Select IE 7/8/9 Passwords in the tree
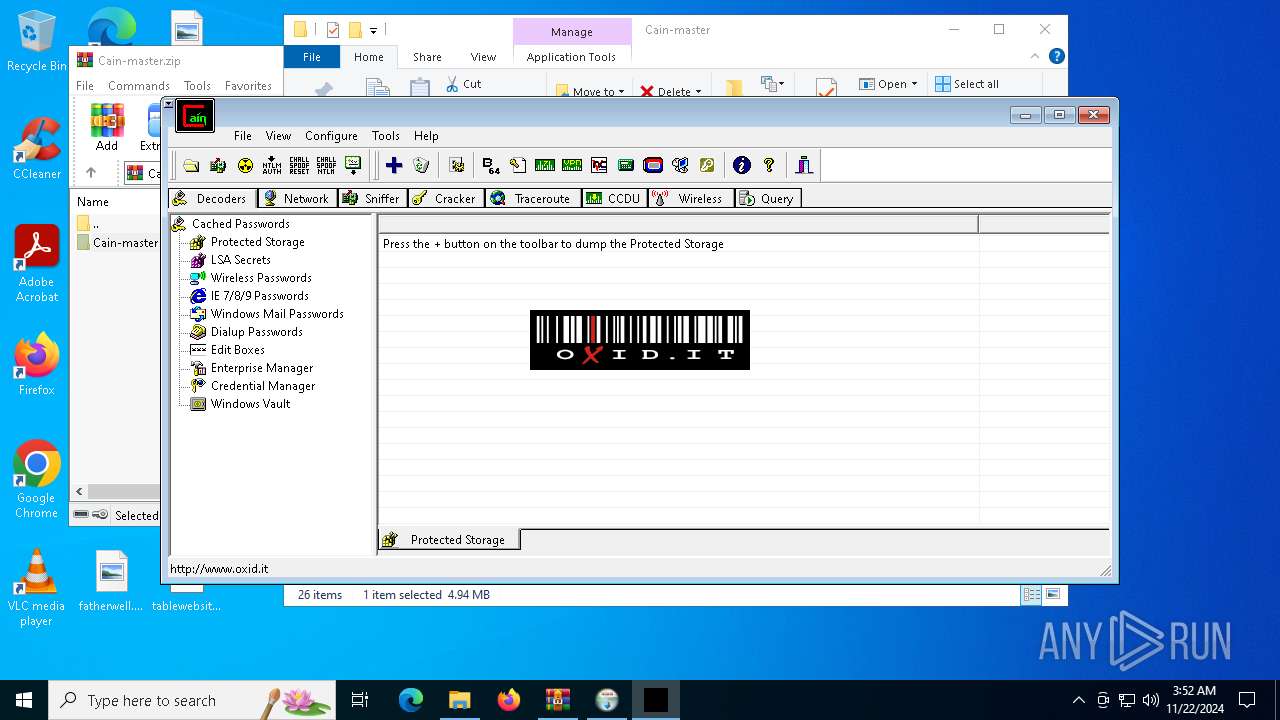This screenshot has height=720, width=1280. [x=259, y=296]
